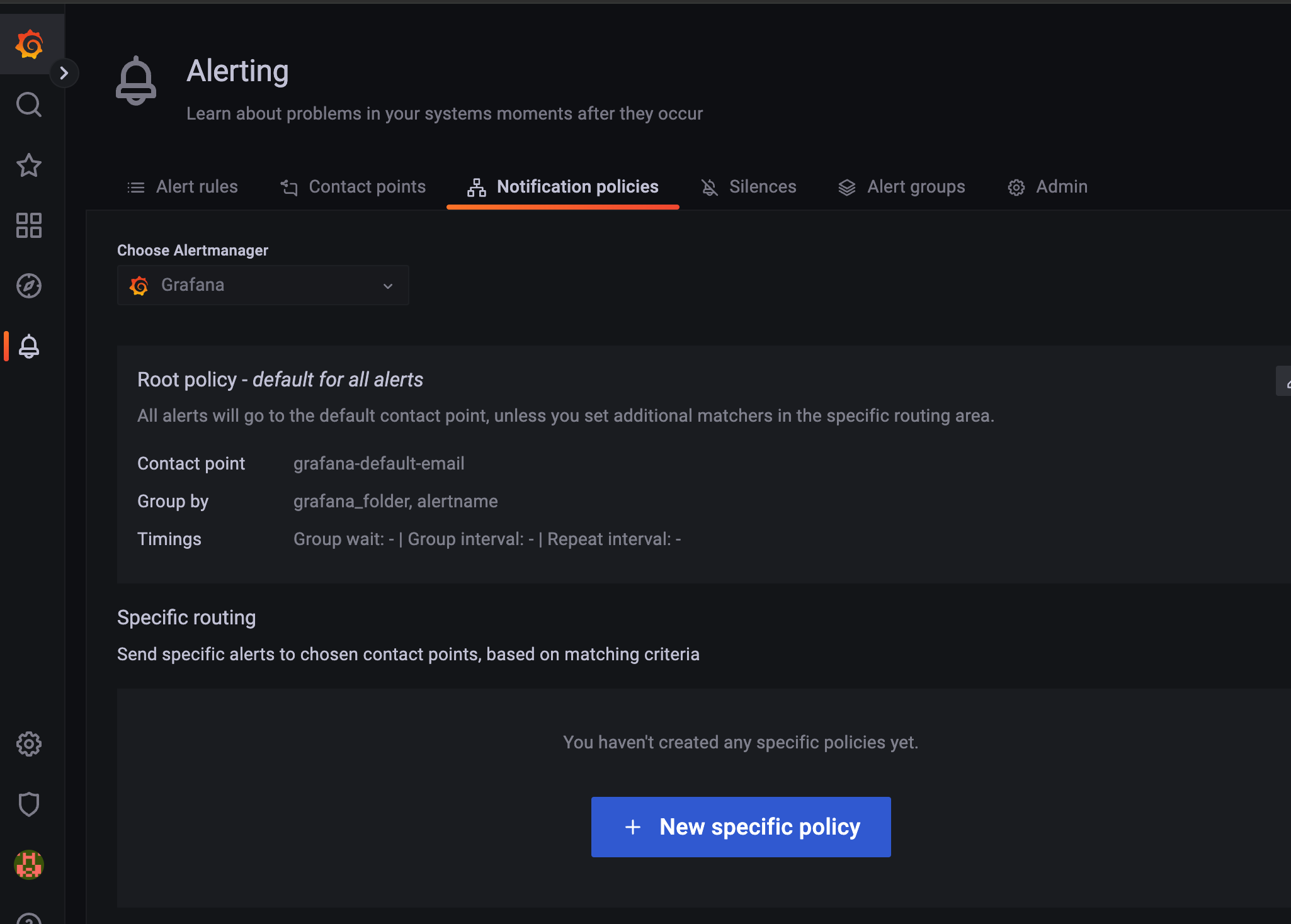Switch to the Contact points tab
Screen dimensions: 1291x924
tap(353, 187)
